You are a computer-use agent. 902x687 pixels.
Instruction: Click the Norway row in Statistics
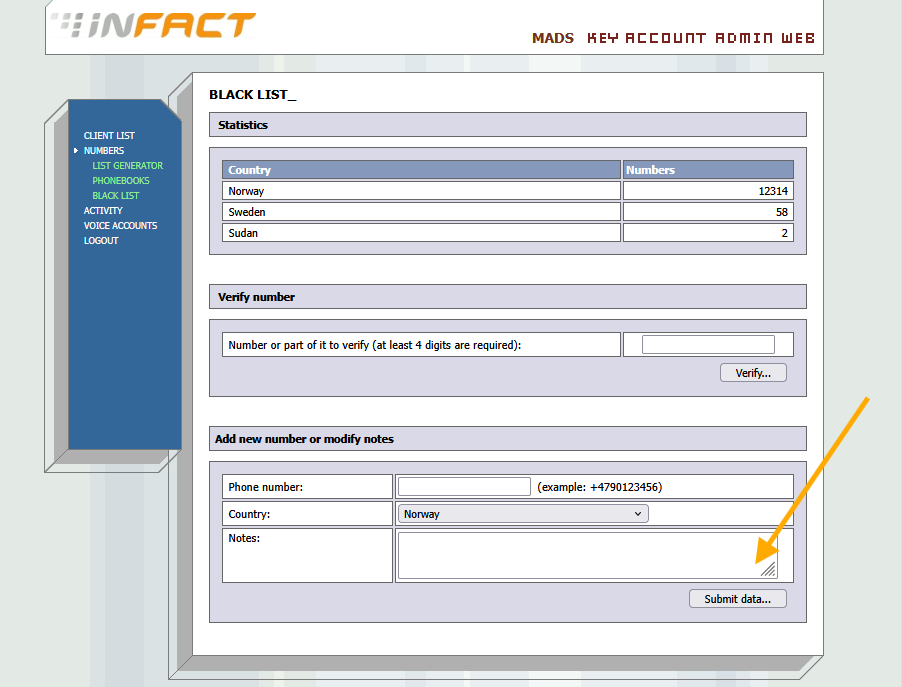pos(508,191)
